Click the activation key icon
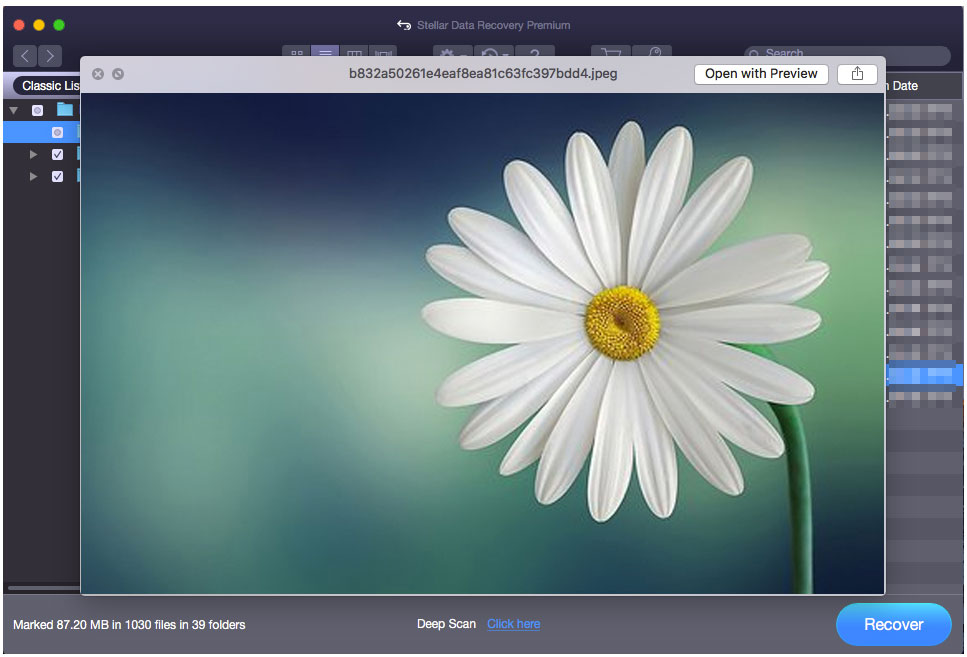Screen dimensions: 967x657 [652, 52]
